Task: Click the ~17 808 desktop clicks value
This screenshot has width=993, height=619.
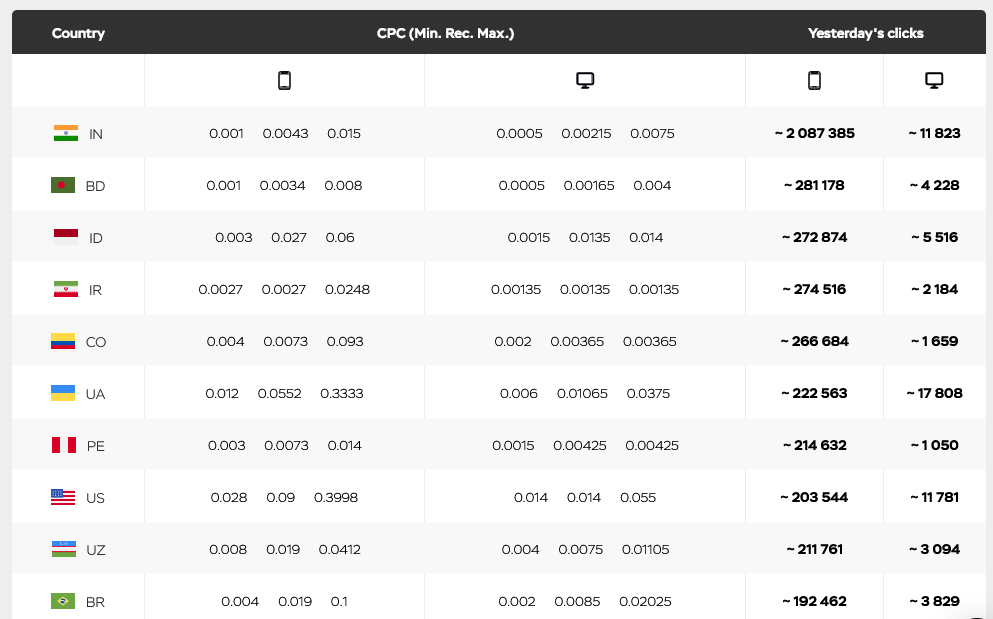Action: tap(934, 393)
